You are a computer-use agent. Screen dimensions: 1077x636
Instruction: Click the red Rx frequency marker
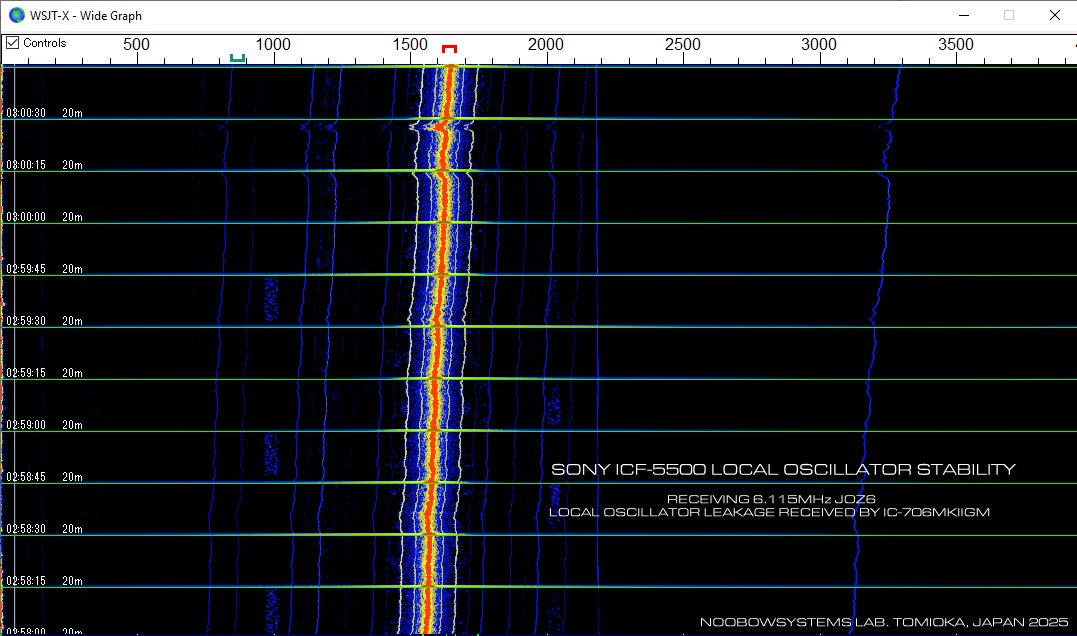click(449, 49)
